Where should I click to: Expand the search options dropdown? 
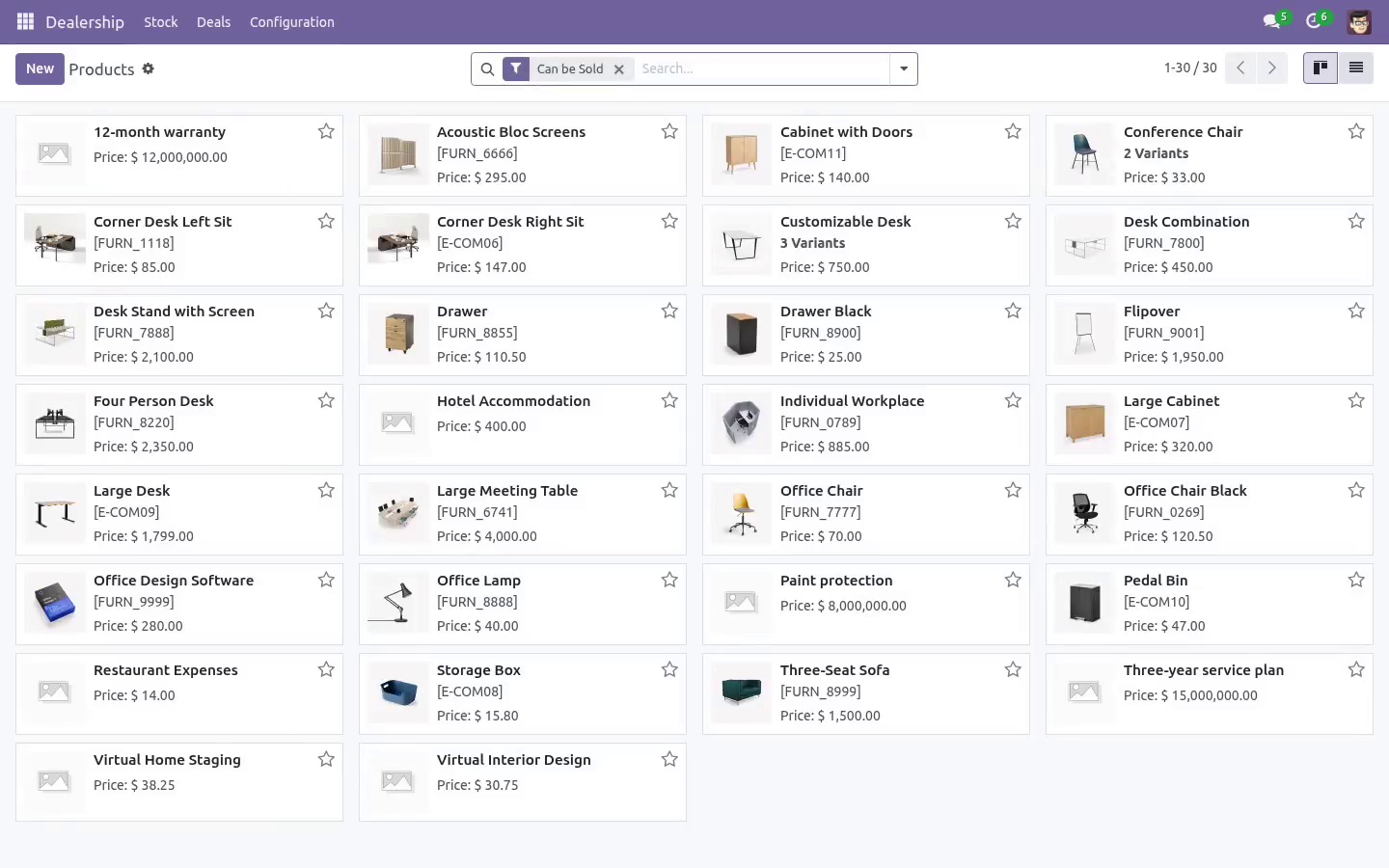click(904, 68)
